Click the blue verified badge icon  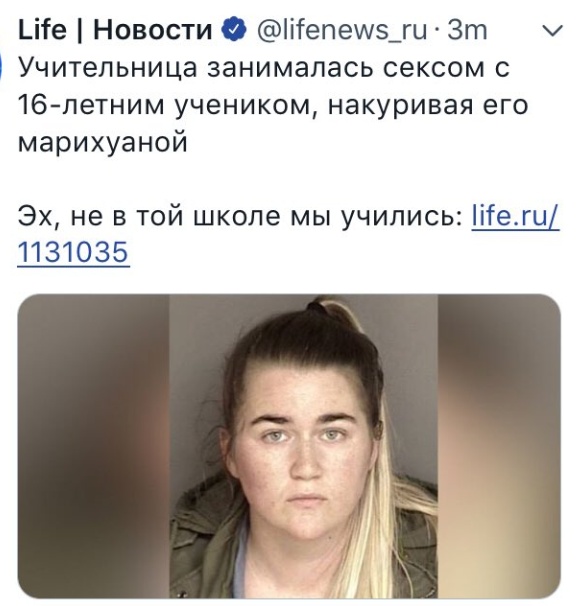tap(234, 30)
